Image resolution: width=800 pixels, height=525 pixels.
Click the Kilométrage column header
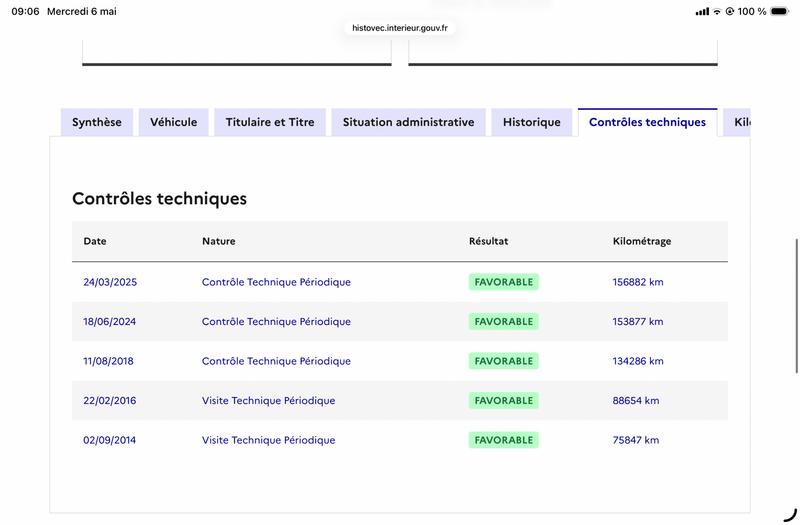[x=642, y=241]
